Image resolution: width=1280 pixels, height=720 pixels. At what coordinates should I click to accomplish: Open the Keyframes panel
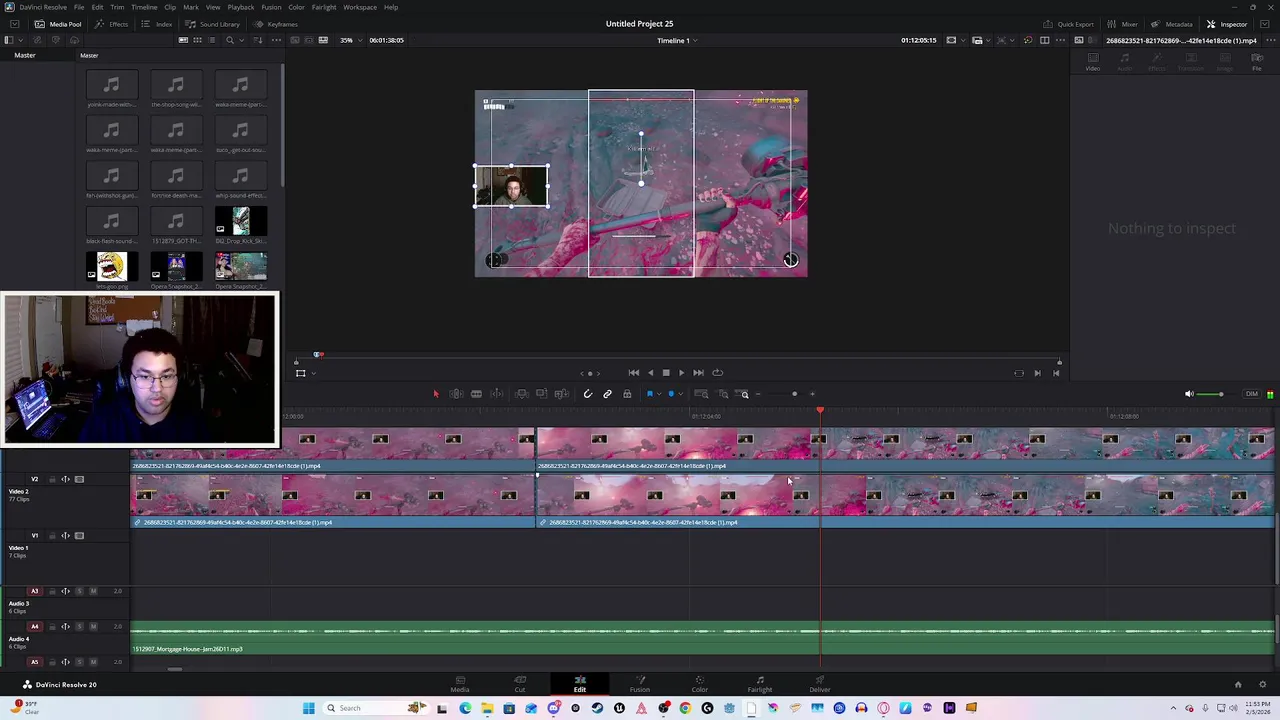point(276,24)
